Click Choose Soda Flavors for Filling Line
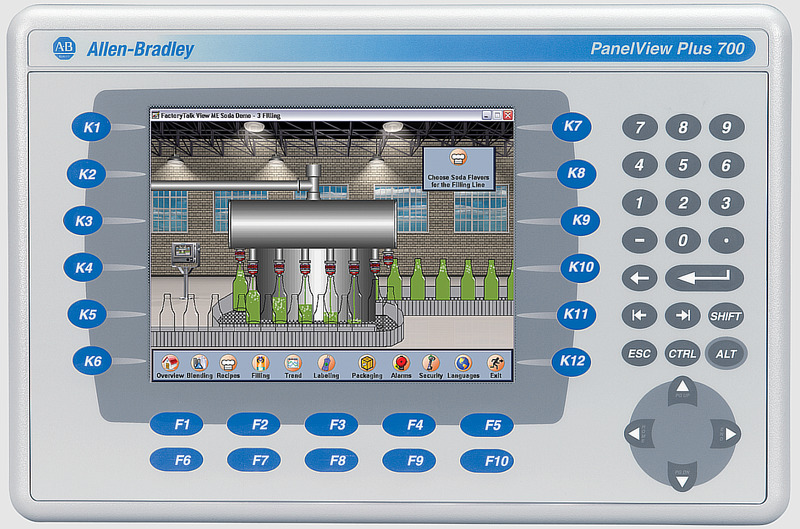This screenshot has height=529, width=800. [458, 169]
